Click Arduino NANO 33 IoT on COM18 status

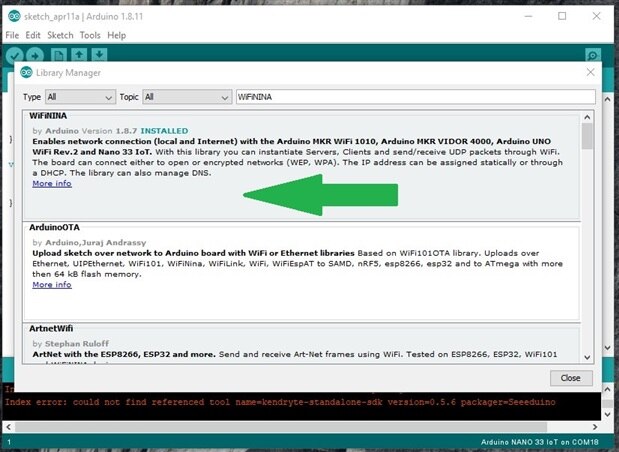click(x=539, y=442)
